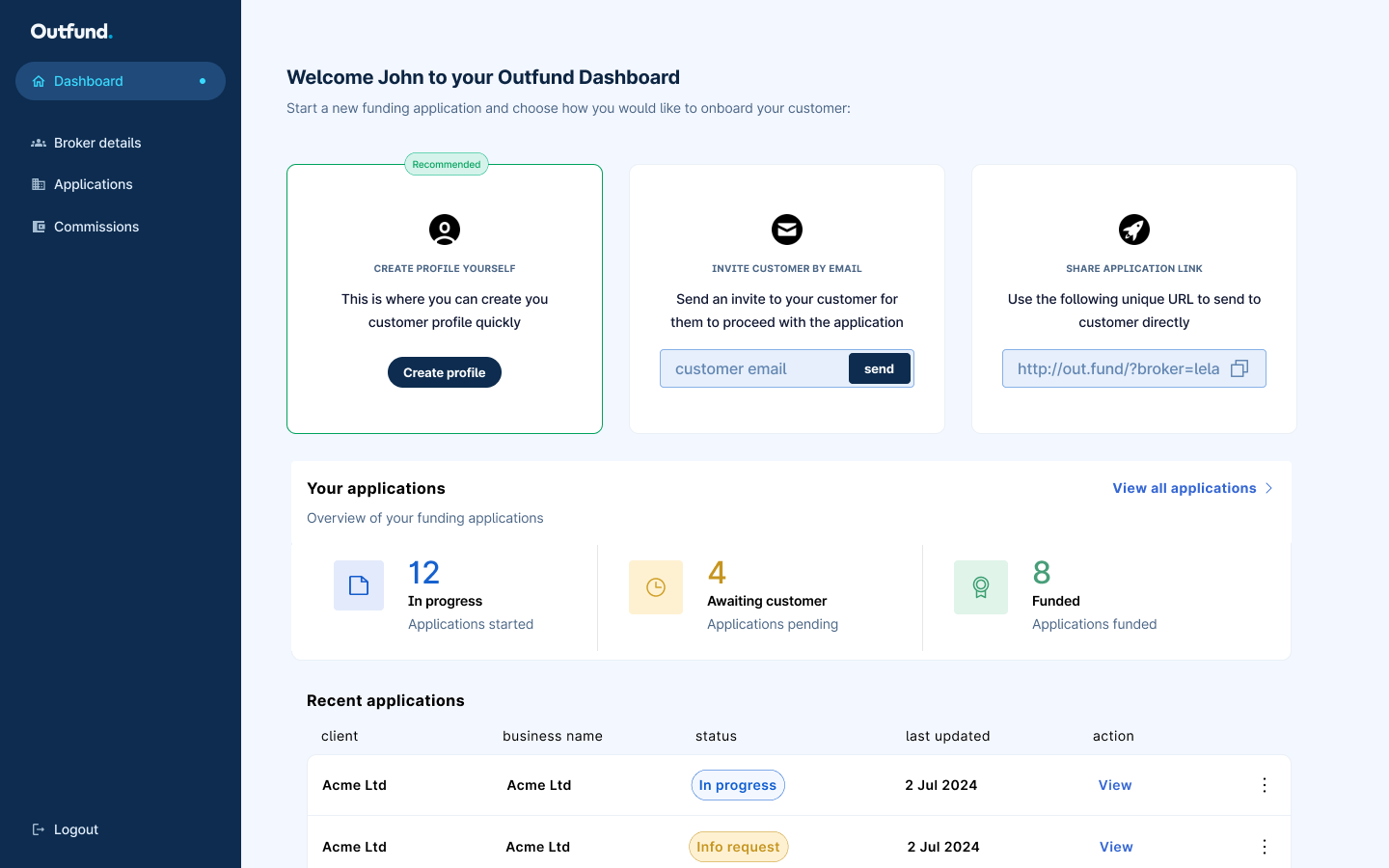This screenshot has width=1389, height=868.
Task: Click the number 8 funded count
Action: click(x=1042, y=573)
